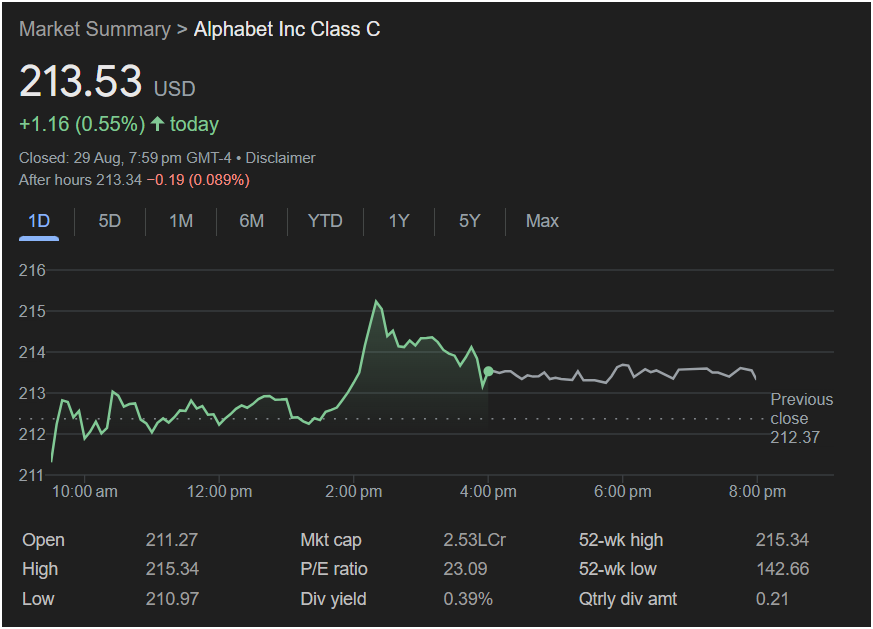Viewport: 873px width, 629px height.
Task: Click the Mkt cap value 2.53LCr
Action: coord(474,540)
